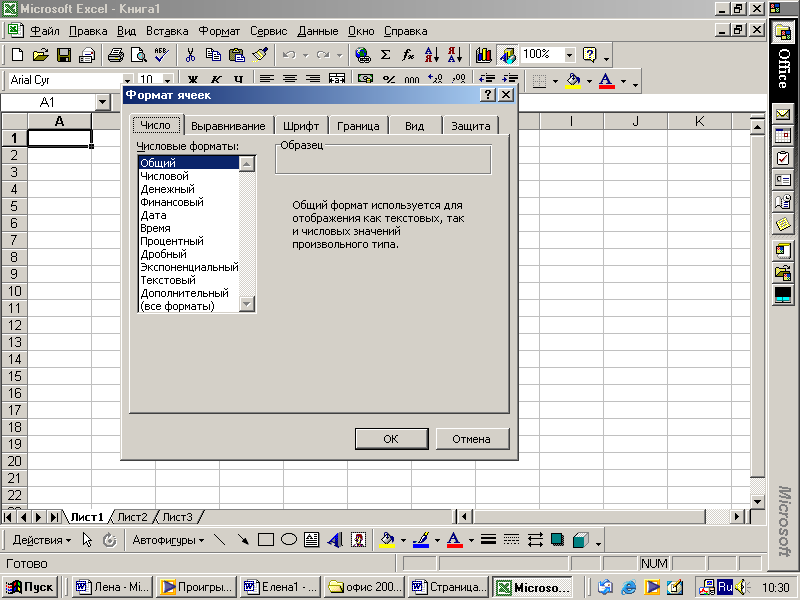The height and width of the screenshot is (600, 800).
Task: Click the Shadow style icon
Action: [x=558, y=540]
